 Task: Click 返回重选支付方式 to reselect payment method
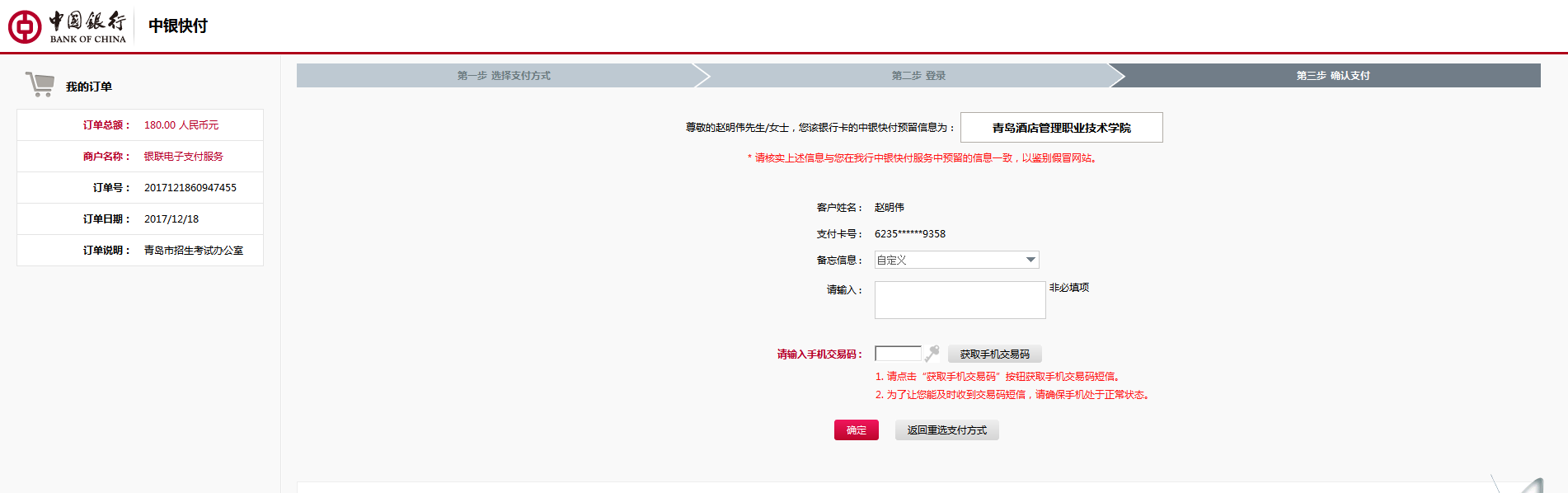pyautogui.click(x=946, y=430)
